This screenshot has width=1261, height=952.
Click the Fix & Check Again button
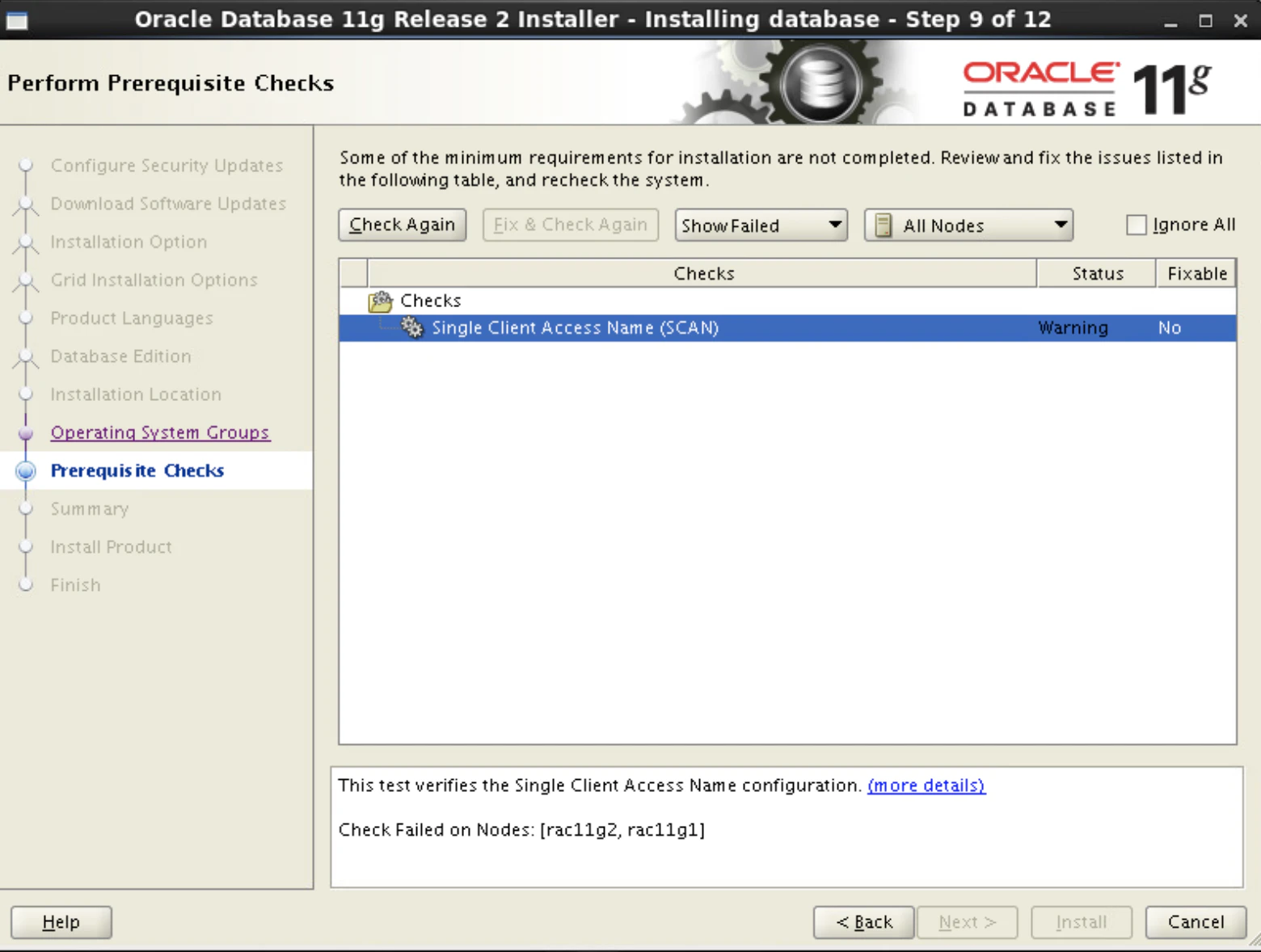pos(571,225)
